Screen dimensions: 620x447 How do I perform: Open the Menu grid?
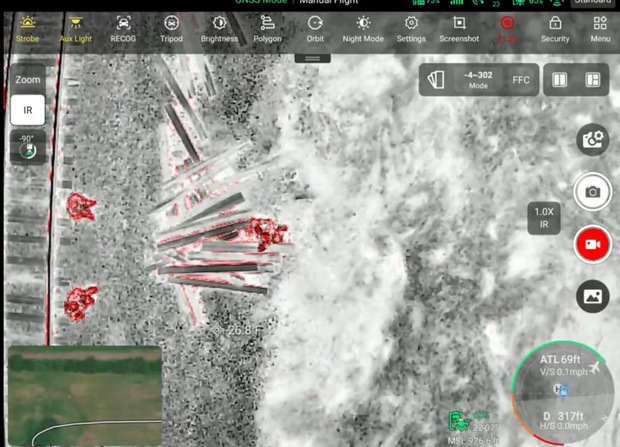coord(600,30)
